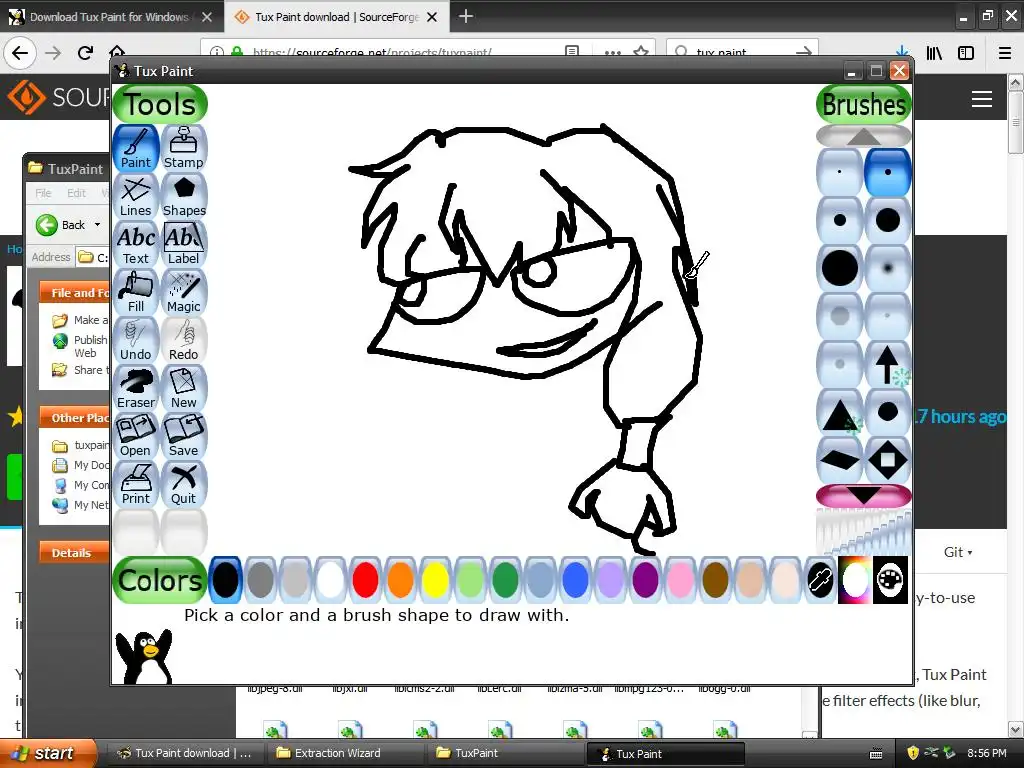The image size is (1024, 768).
Task: Click Details panel header in explorer
Action: pyautogui.click(x=74, y=552)
